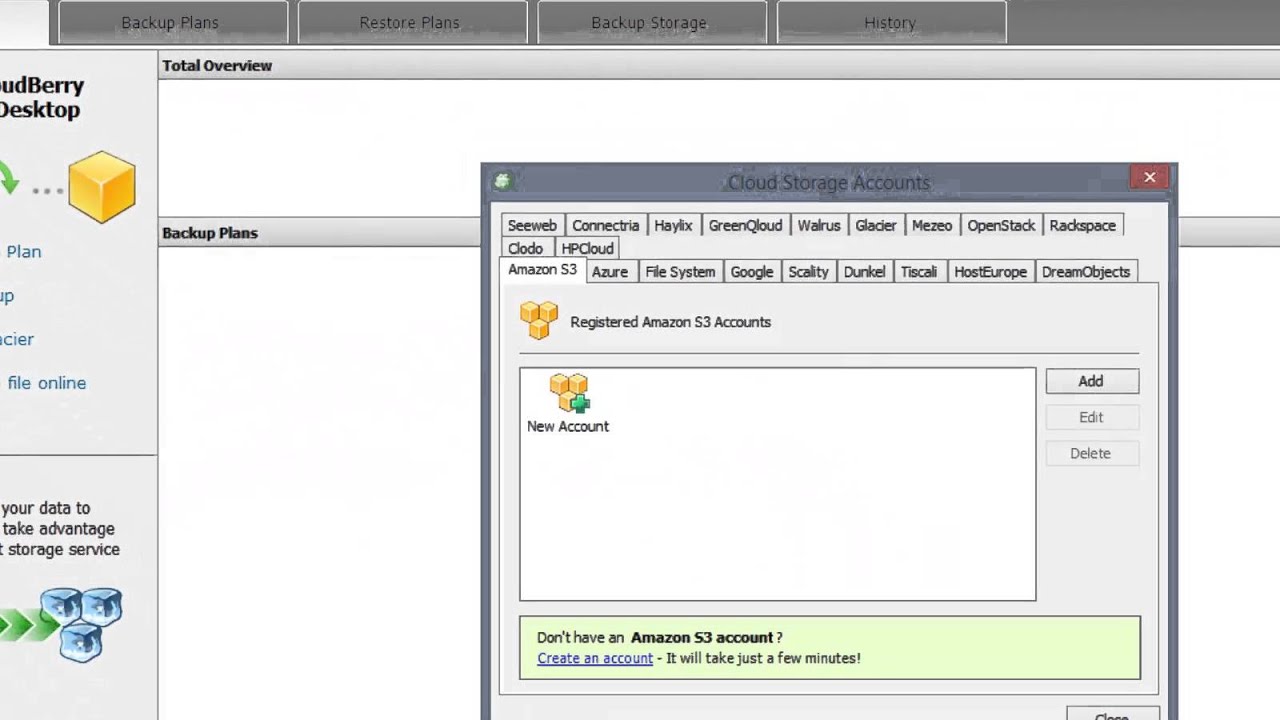Image resolution: width=1280 pixels, height=720 pixels.
Task: Click the Edit button
Action: [1092, 417]
